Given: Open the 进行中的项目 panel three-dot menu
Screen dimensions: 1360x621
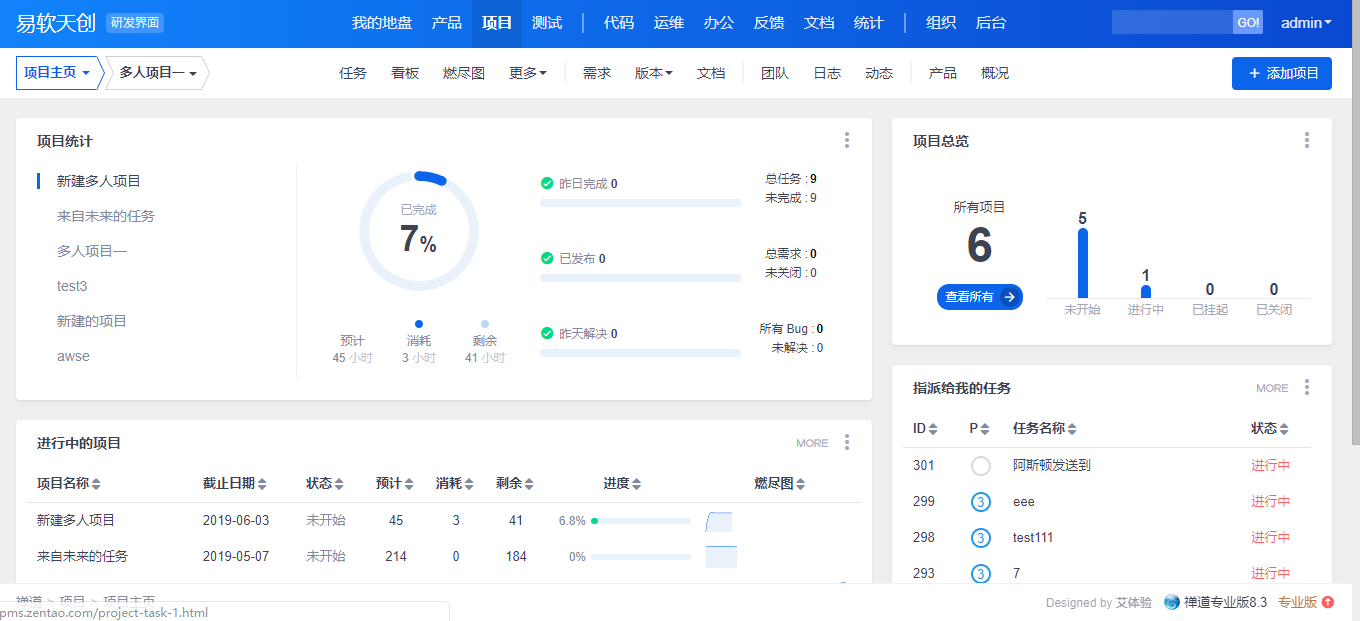Looking at the screenshot, I should tap(847, 442).
